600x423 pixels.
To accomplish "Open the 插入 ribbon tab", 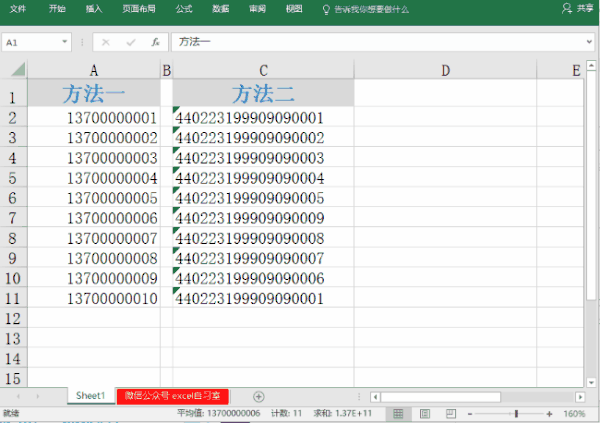I will click(x=94, y=9).
